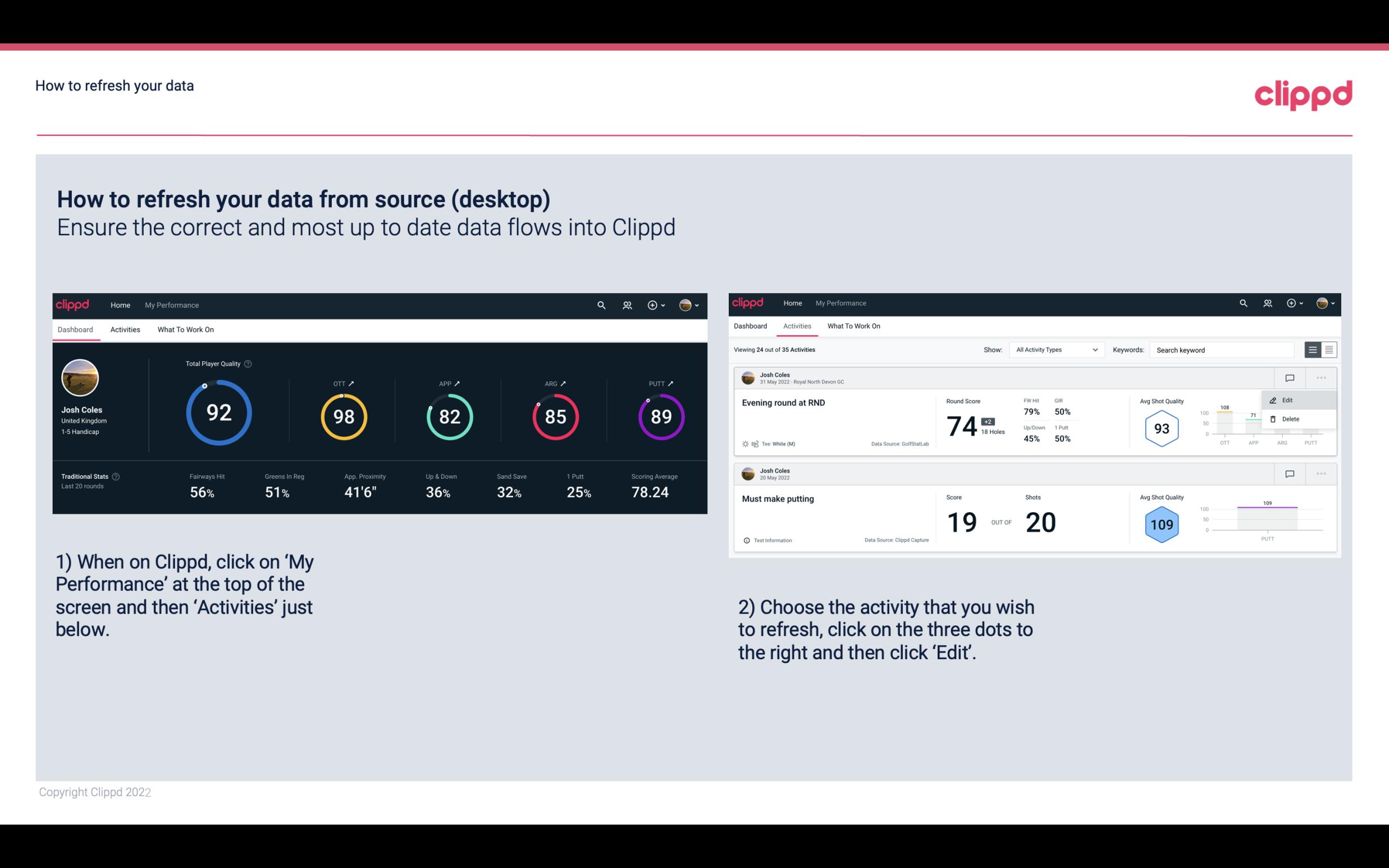Click the Edit button on Evening round activity
Image resolution: width=1389 pixels, height=868 pixels.
coord(1289,400)
